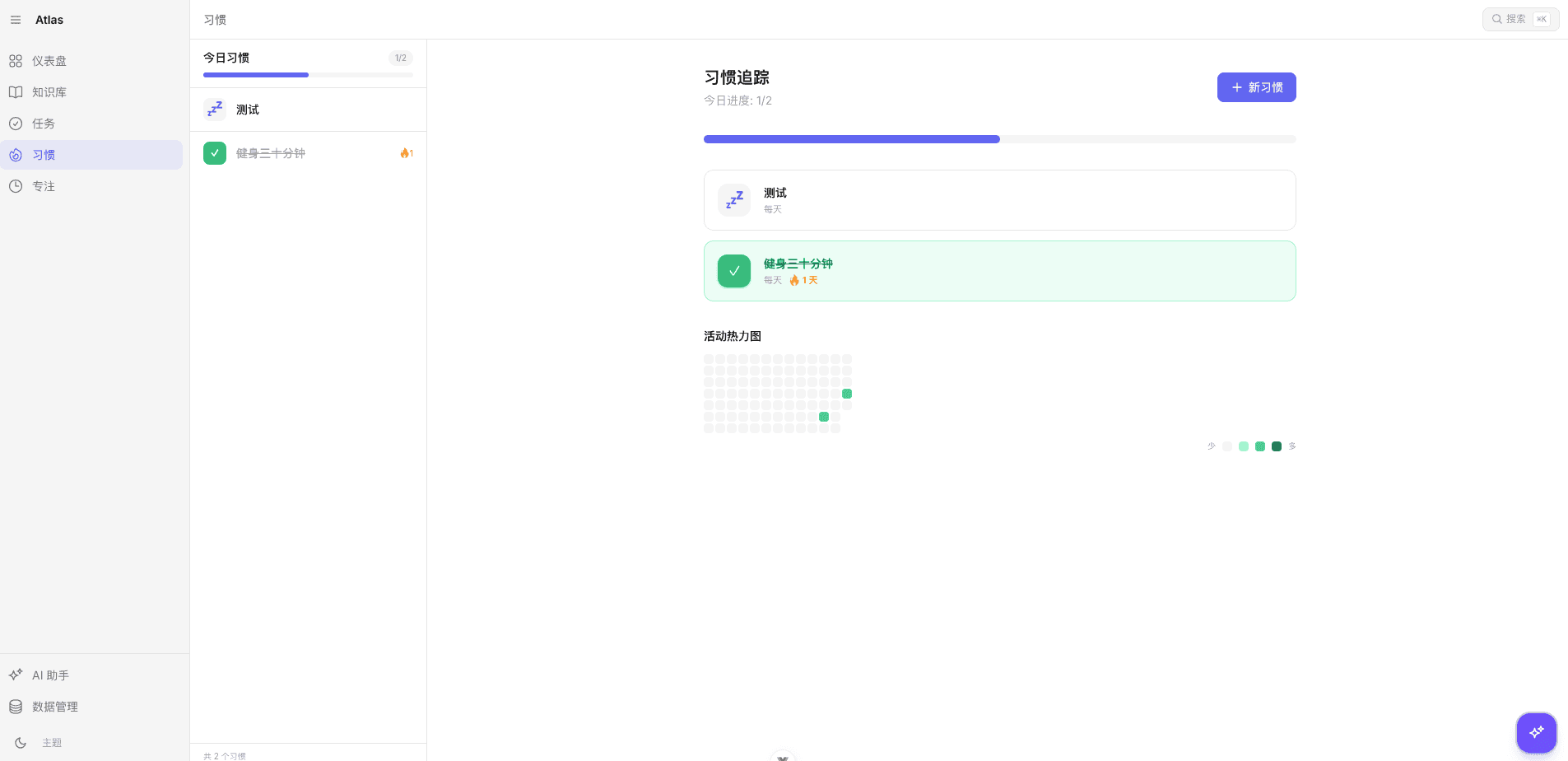Select the 习惯 habits nav item

[91, 155]
